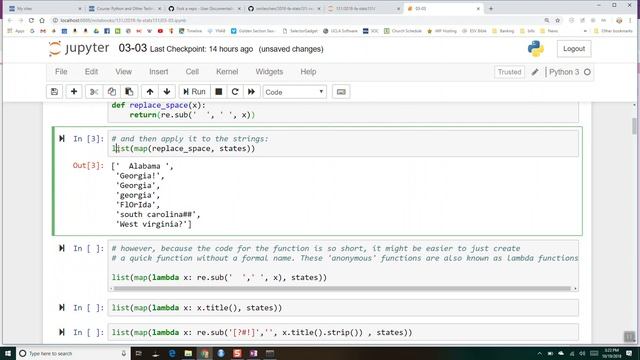
Task: Open the cell type dropdown showing Code
Action: [x=294, y=92]
